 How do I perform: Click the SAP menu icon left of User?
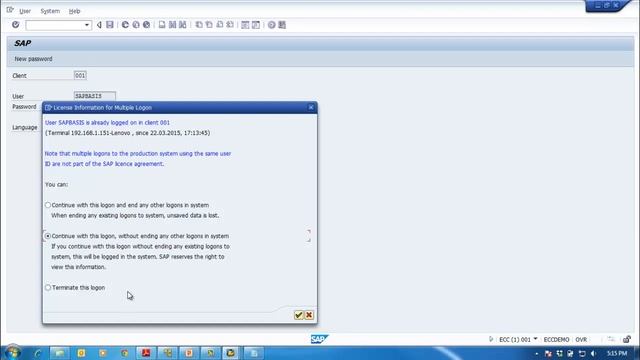(10, 10)
